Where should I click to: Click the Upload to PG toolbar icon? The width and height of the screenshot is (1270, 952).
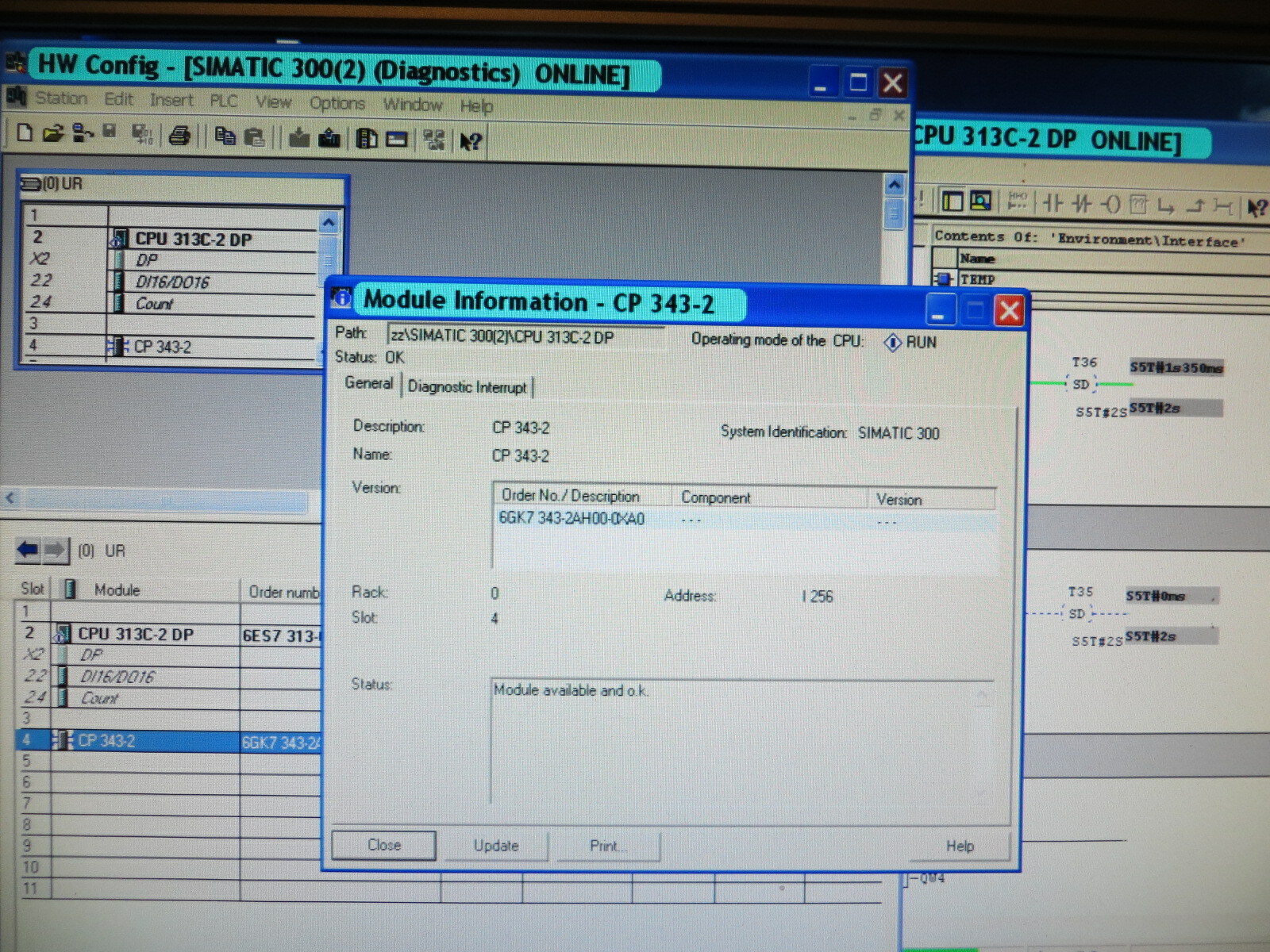(x=329, y=139)
